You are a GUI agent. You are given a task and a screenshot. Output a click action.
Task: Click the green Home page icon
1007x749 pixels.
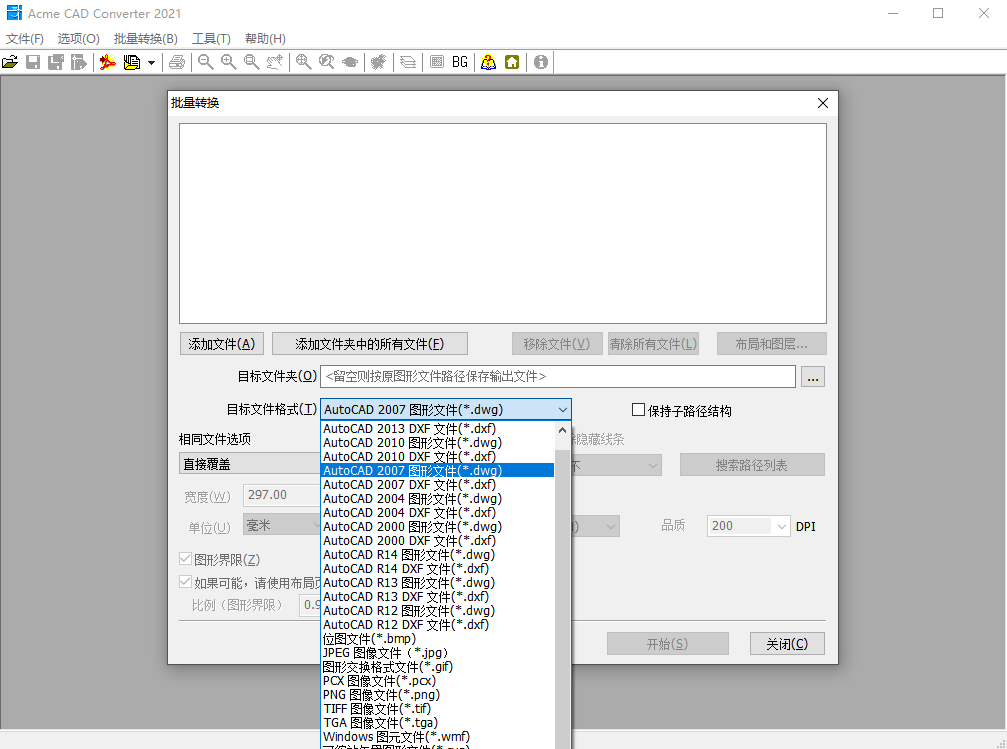click(512, 62)
